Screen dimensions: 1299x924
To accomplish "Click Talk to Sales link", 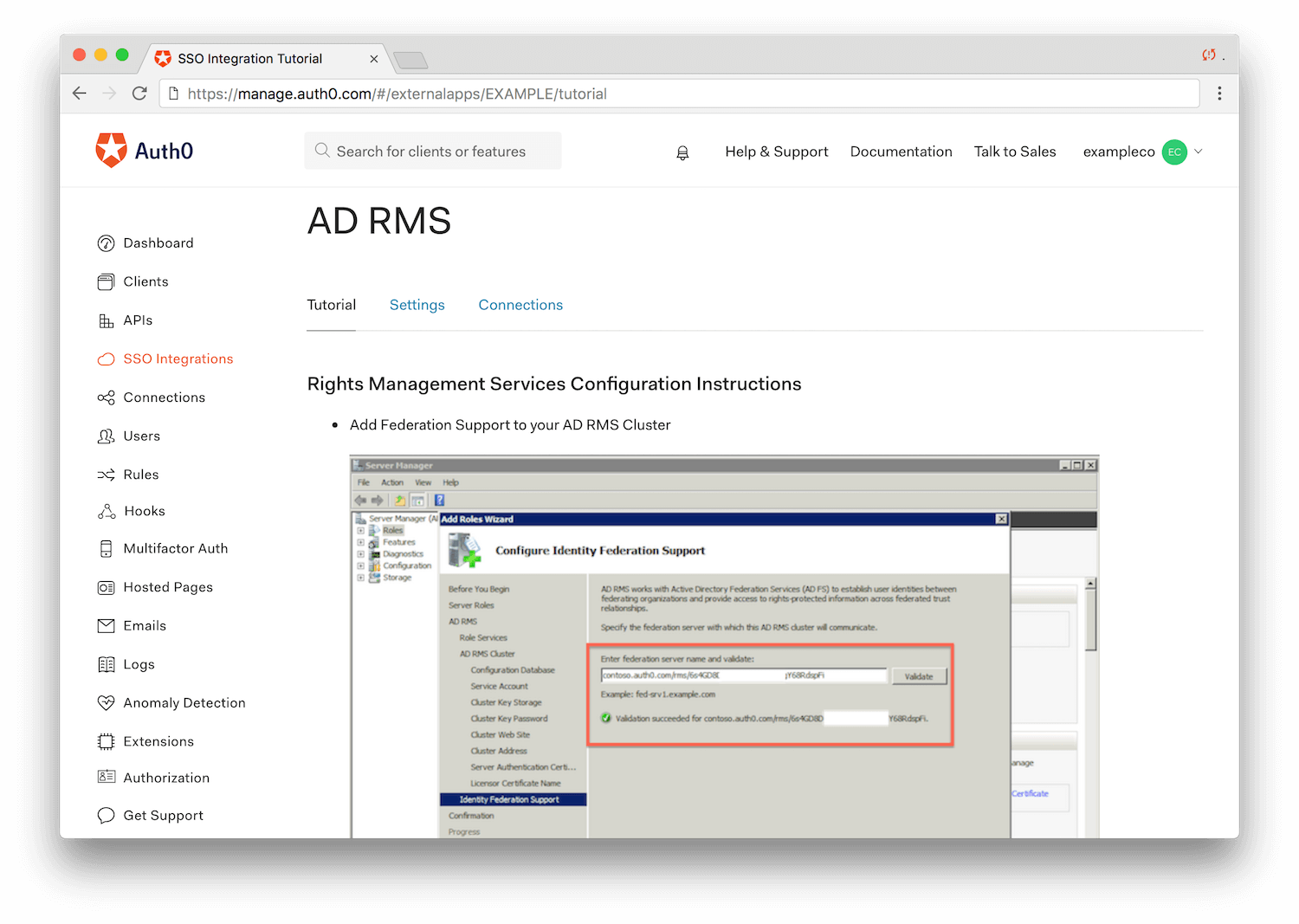I will tap(1015, 152).
